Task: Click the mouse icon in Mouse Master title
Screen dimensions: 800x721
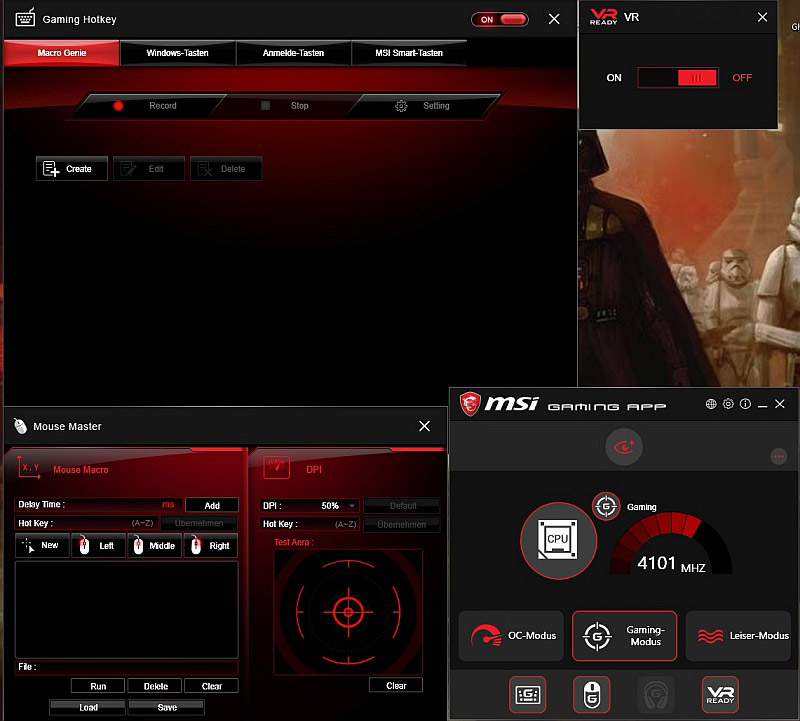Action: coord(20,426)
